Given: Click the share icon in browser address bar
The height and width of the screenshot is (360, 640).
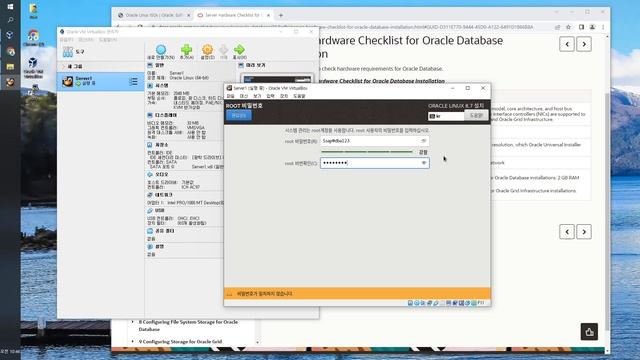Looking at the screenshot, I should click(x=558, y=27).
